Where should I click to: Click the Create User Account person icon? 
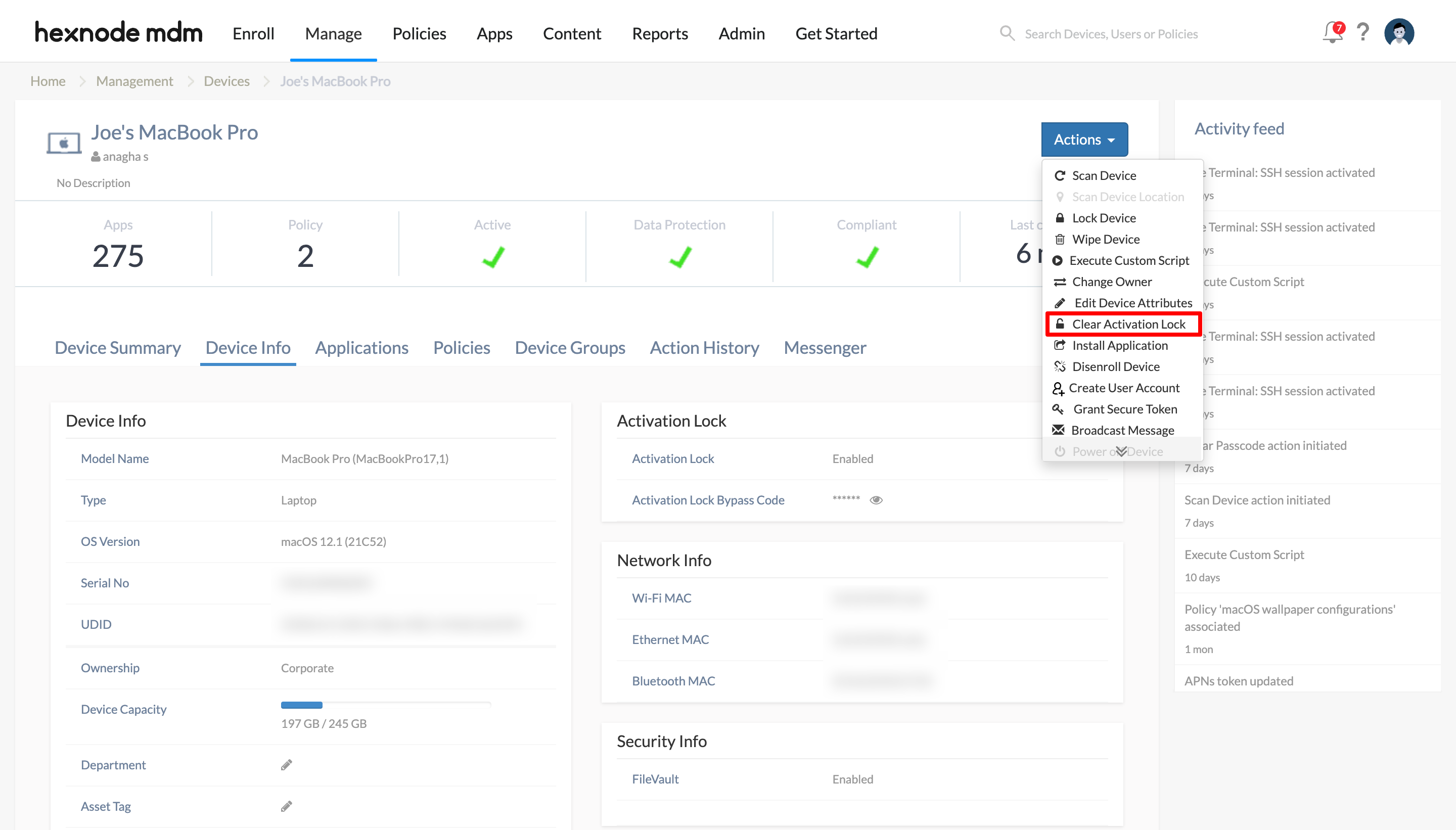pos(1058,388)
